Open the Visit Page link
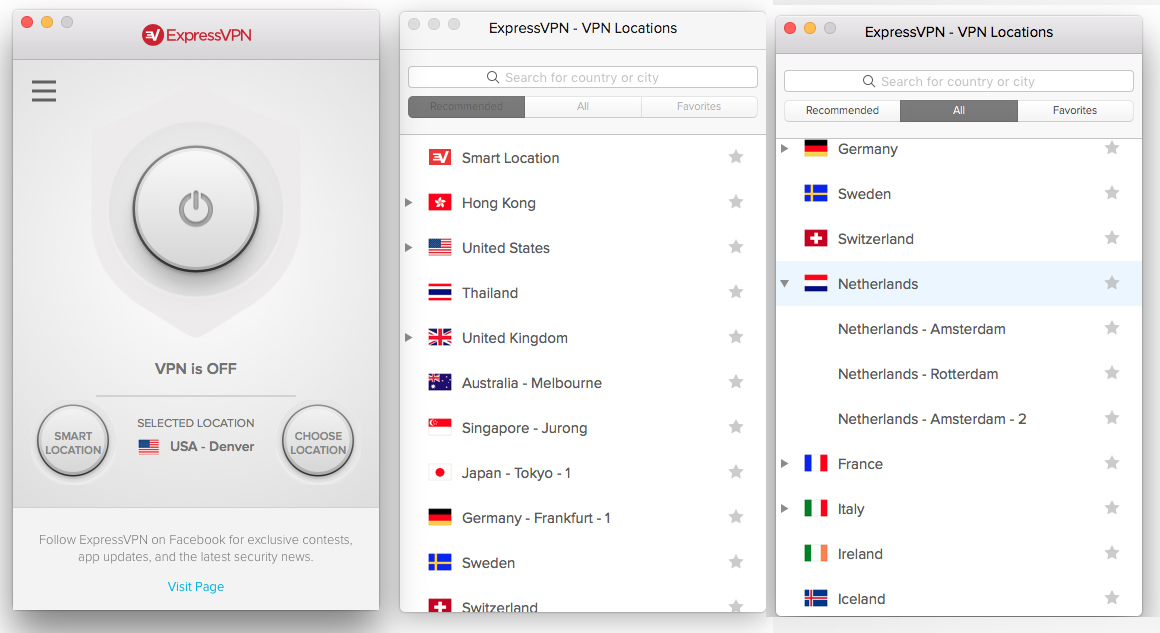Screen dimensions: 1160x633 [x=196, y=586]
